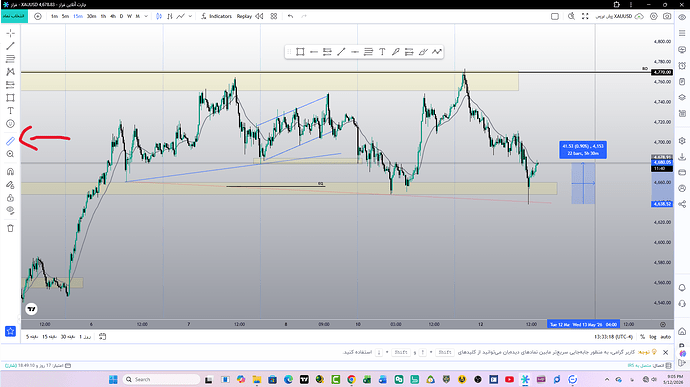Enter fullscreen chart mode

[x=585, y=16]
